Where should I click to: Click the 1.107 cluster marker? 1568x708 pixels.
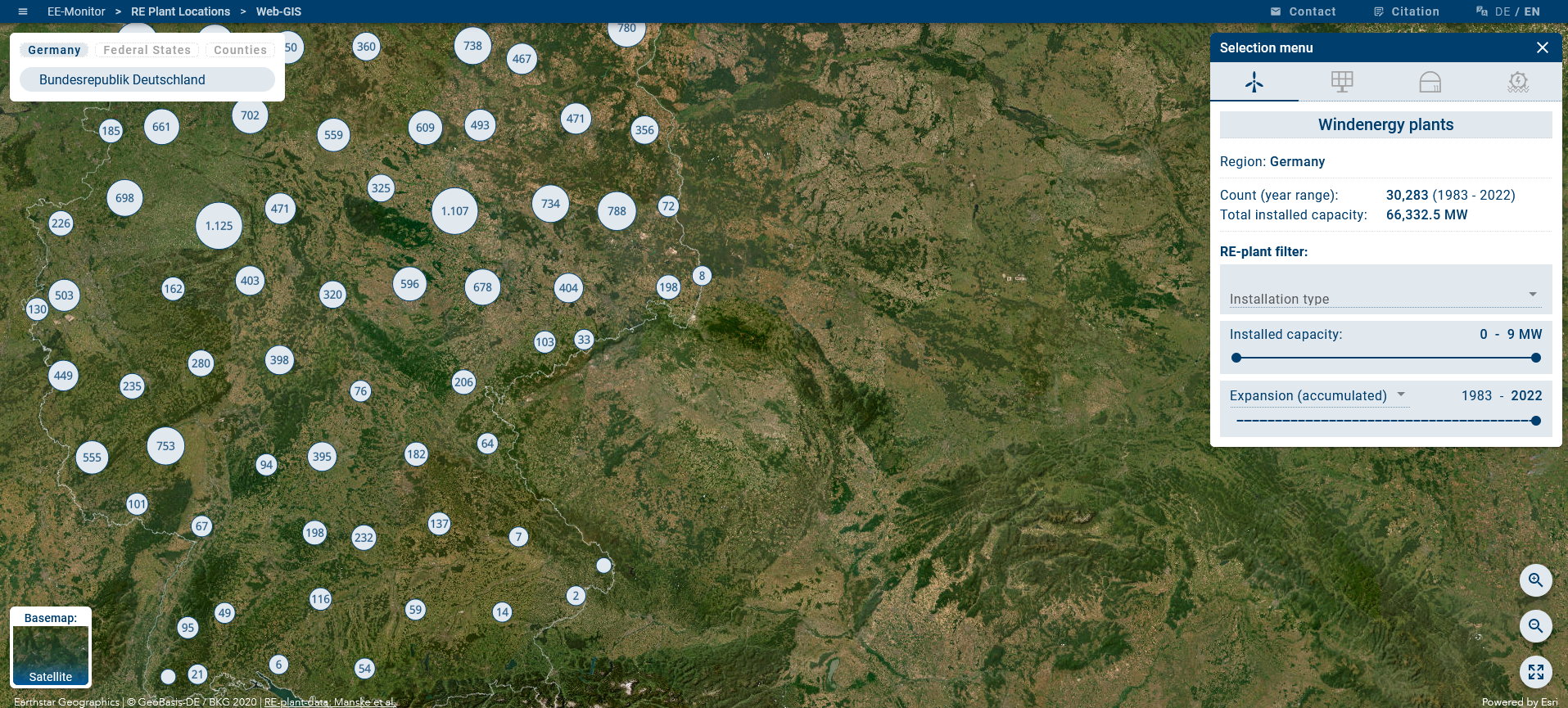454,211
